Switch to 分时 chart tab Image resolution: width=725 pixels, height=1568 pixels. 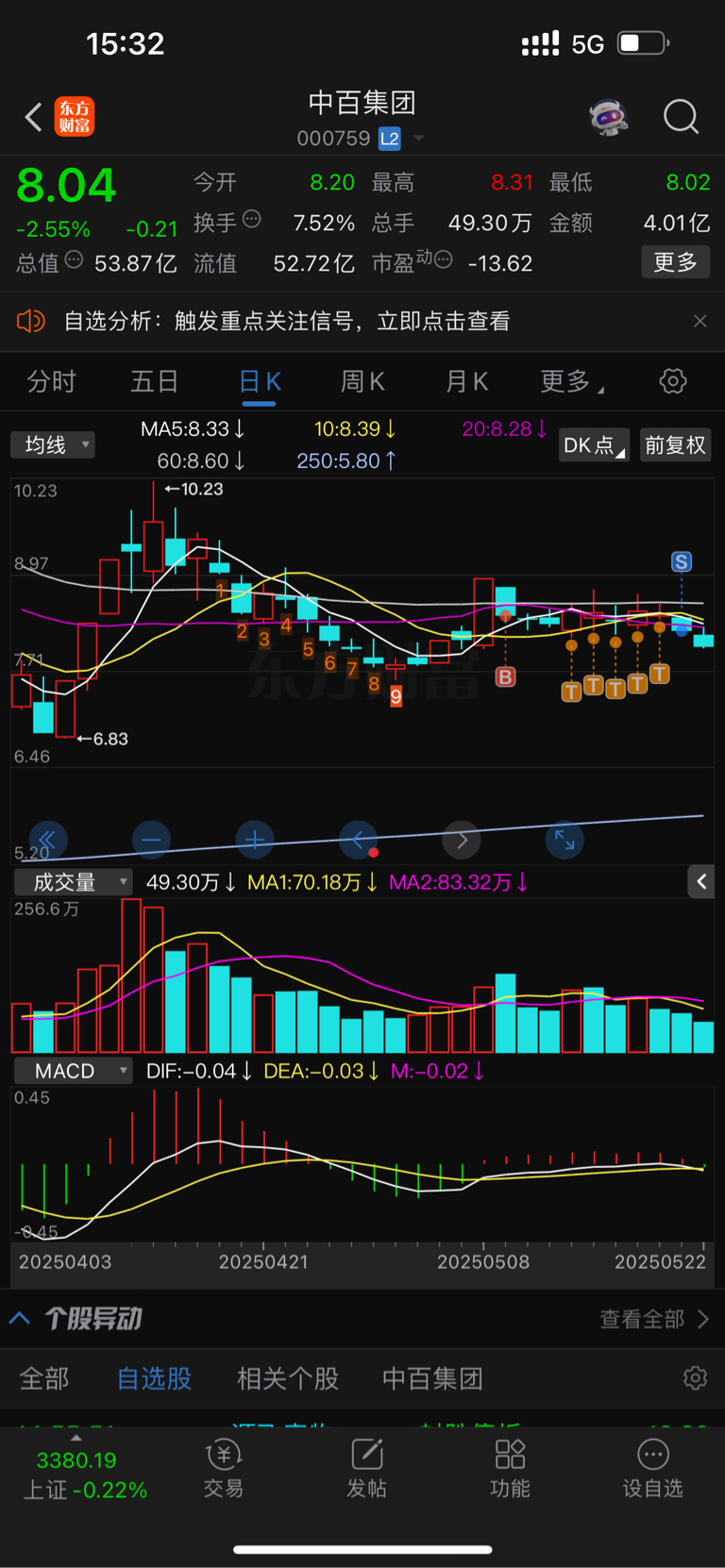pos(51,381)
